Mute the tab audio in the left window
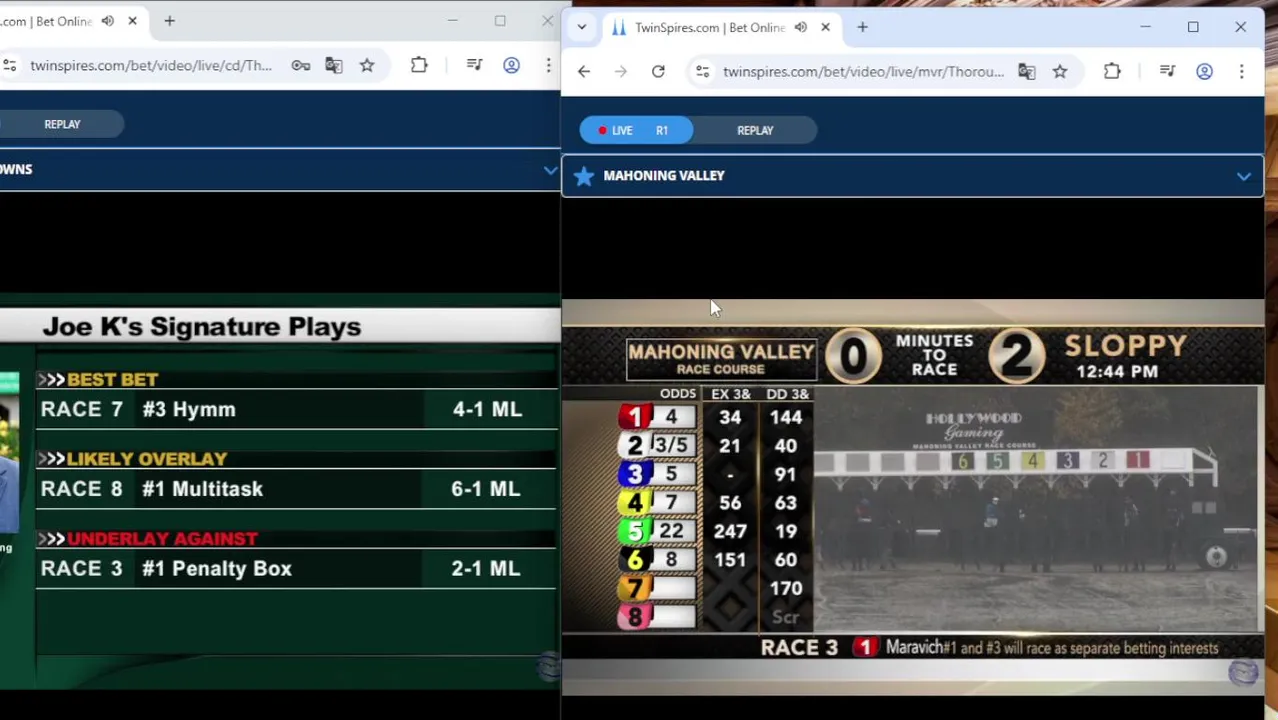Image resolution: width=1278 pixels, height=720 pixels. 107,21
